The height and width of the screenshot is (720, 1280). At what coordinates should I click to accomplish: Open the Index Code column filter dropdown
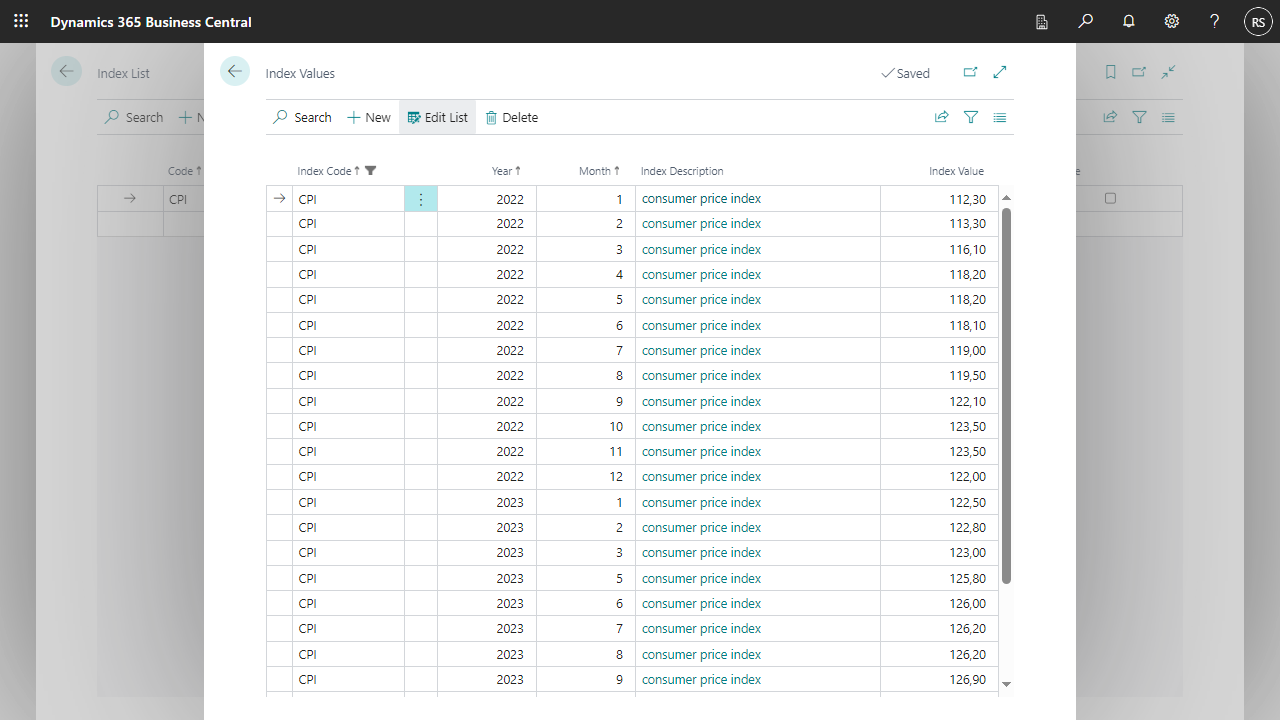coord(371,171)
